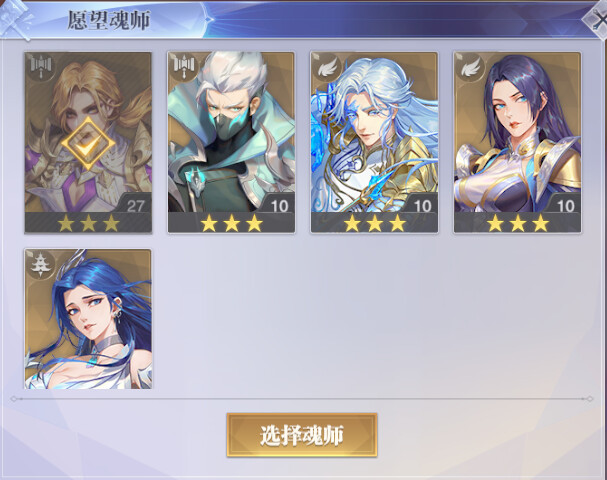This screenshot has height=480, width=607.
Task: Pick the dark purple-haired armored woman card
Action: coord(517,143)
